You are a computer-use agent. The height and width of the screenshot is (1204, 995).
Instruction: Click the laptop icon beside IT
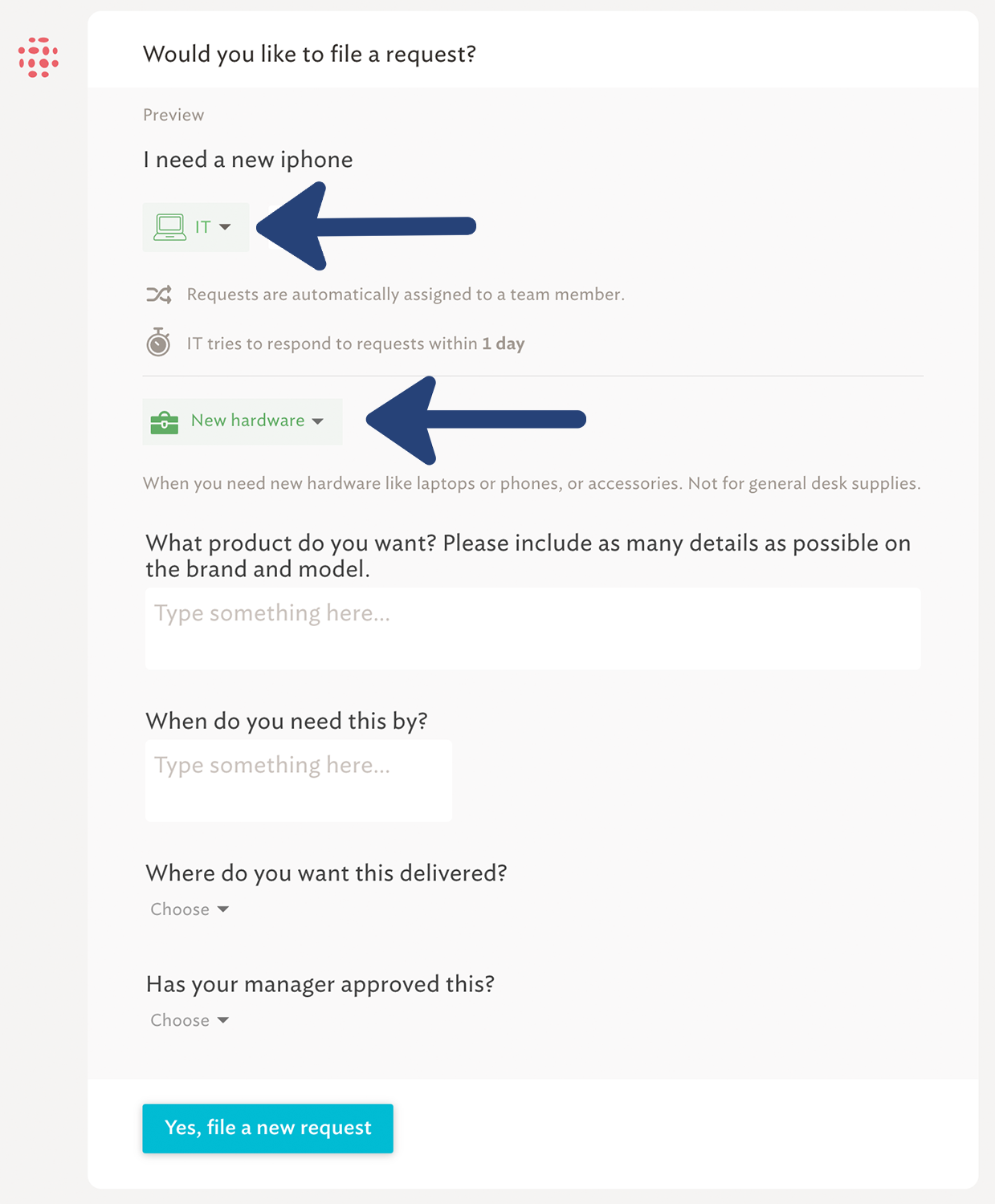tap(169, 227)
